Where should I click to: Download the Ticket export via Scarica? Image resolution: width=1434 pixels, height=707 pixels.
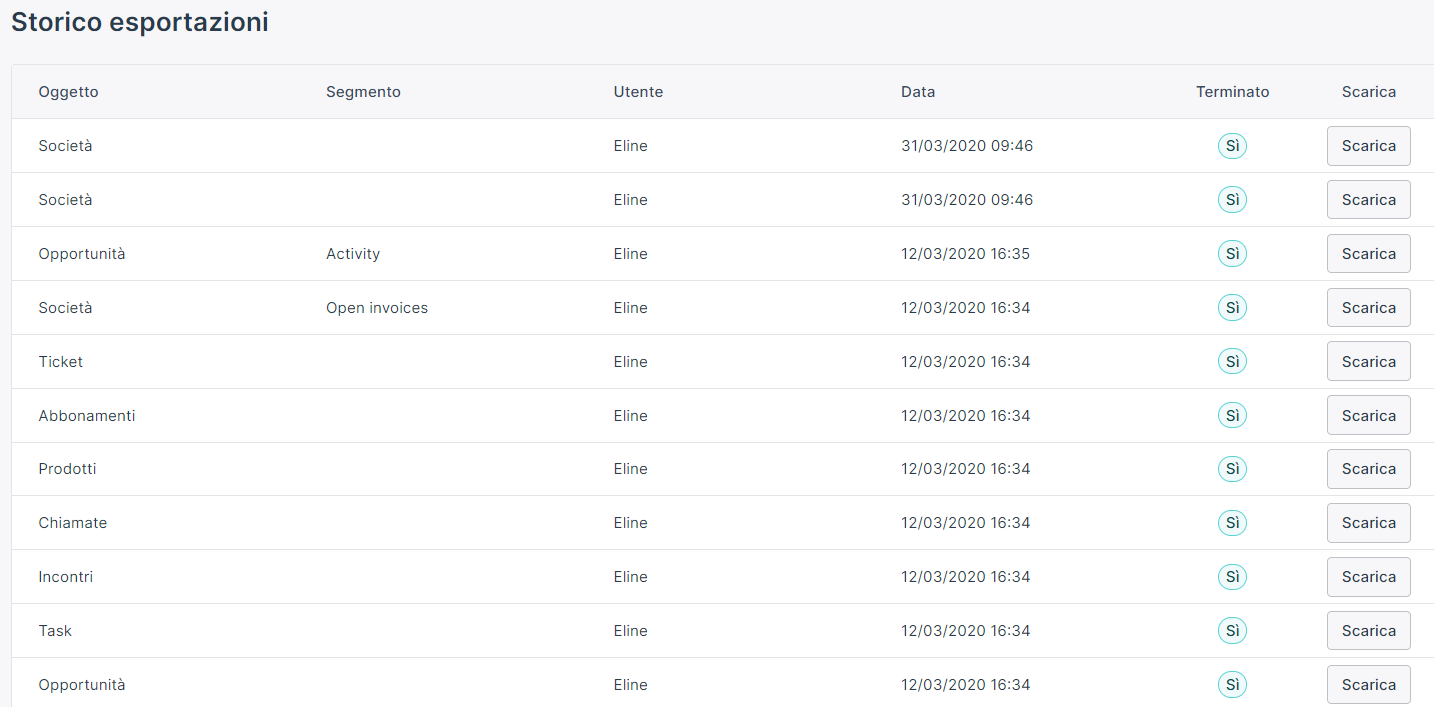pyautogui.click(x=1368, y=361)
